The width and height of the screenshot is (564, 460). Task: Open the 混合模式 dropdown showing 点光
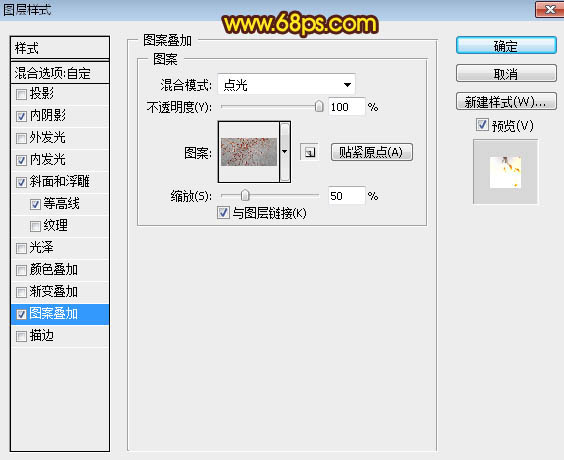pyautogui.click(x=287, y=85)
